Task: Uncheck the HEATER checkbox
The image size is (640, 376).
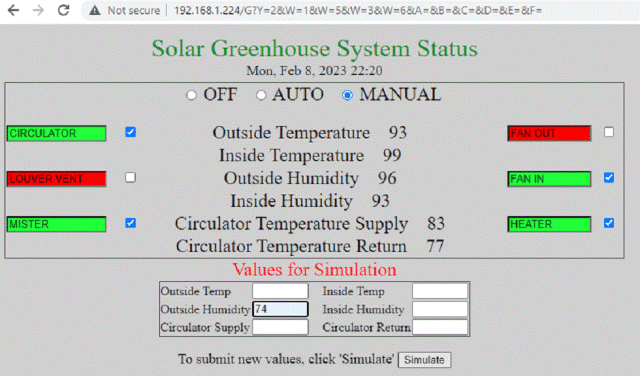Action: coord(609,223)
